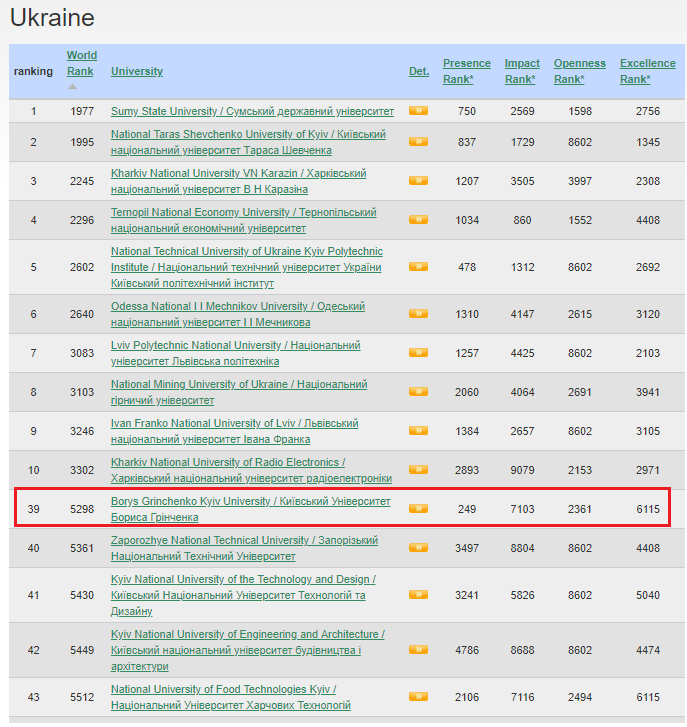Sort table by World Rank column
Screen dimensions: 687x727
point(82,63)
